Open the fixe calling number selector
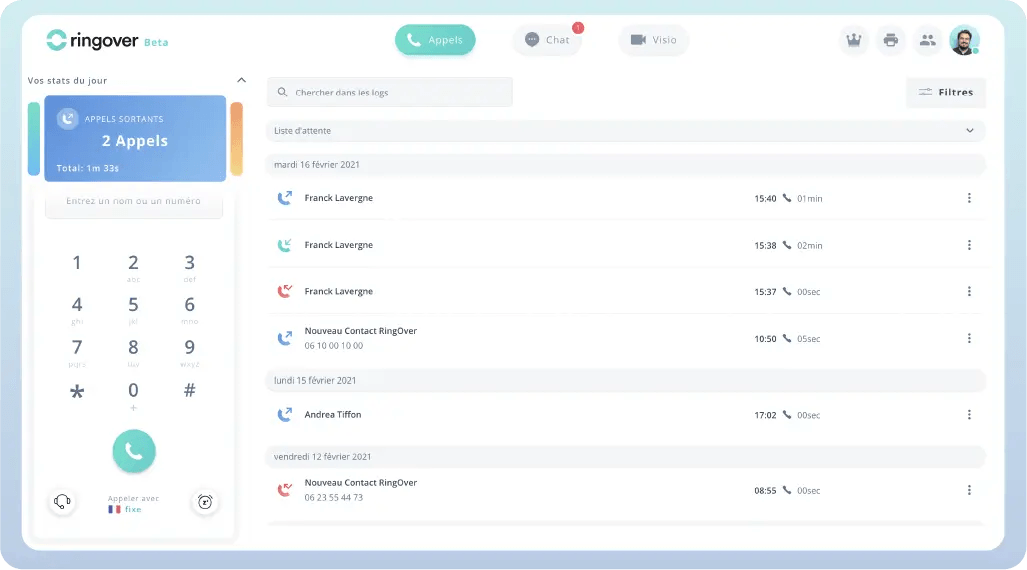Viewport: 1027px width, 570px height. 126,509
